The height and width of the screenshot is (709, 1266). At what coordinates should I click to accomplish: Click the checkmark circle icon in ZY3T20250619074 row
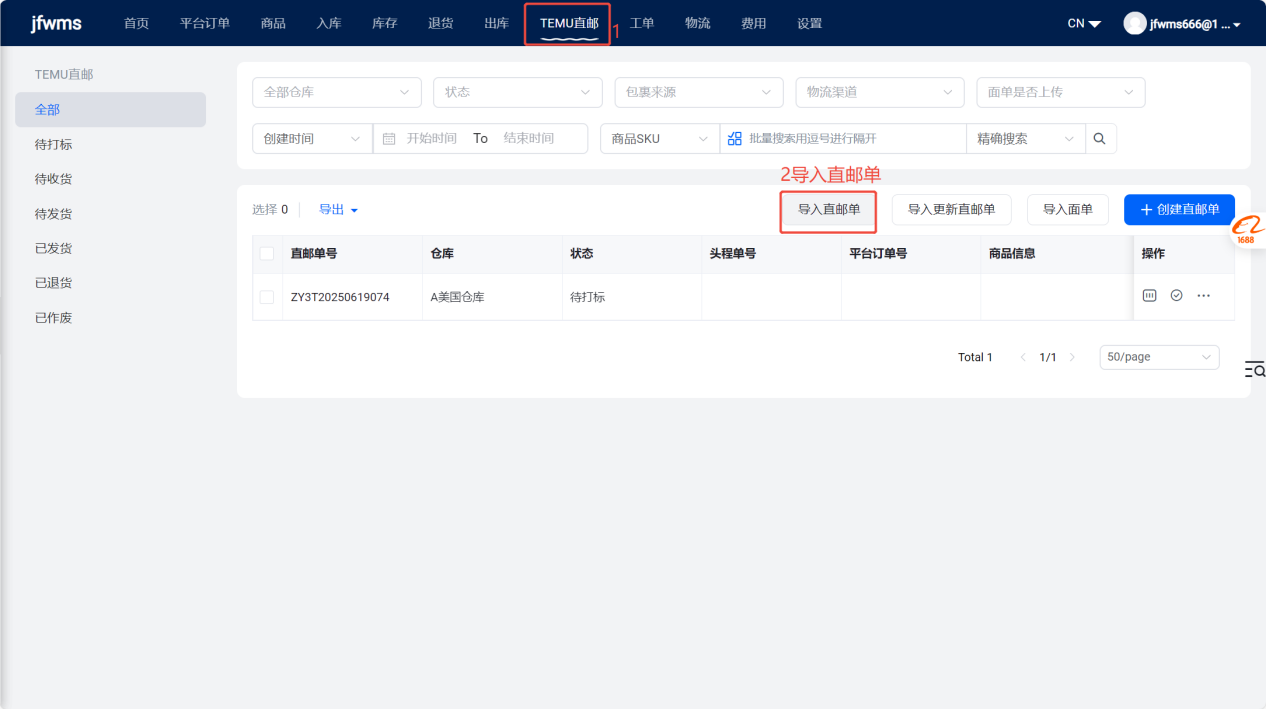pyautogui.click(x=1177, y=296)
